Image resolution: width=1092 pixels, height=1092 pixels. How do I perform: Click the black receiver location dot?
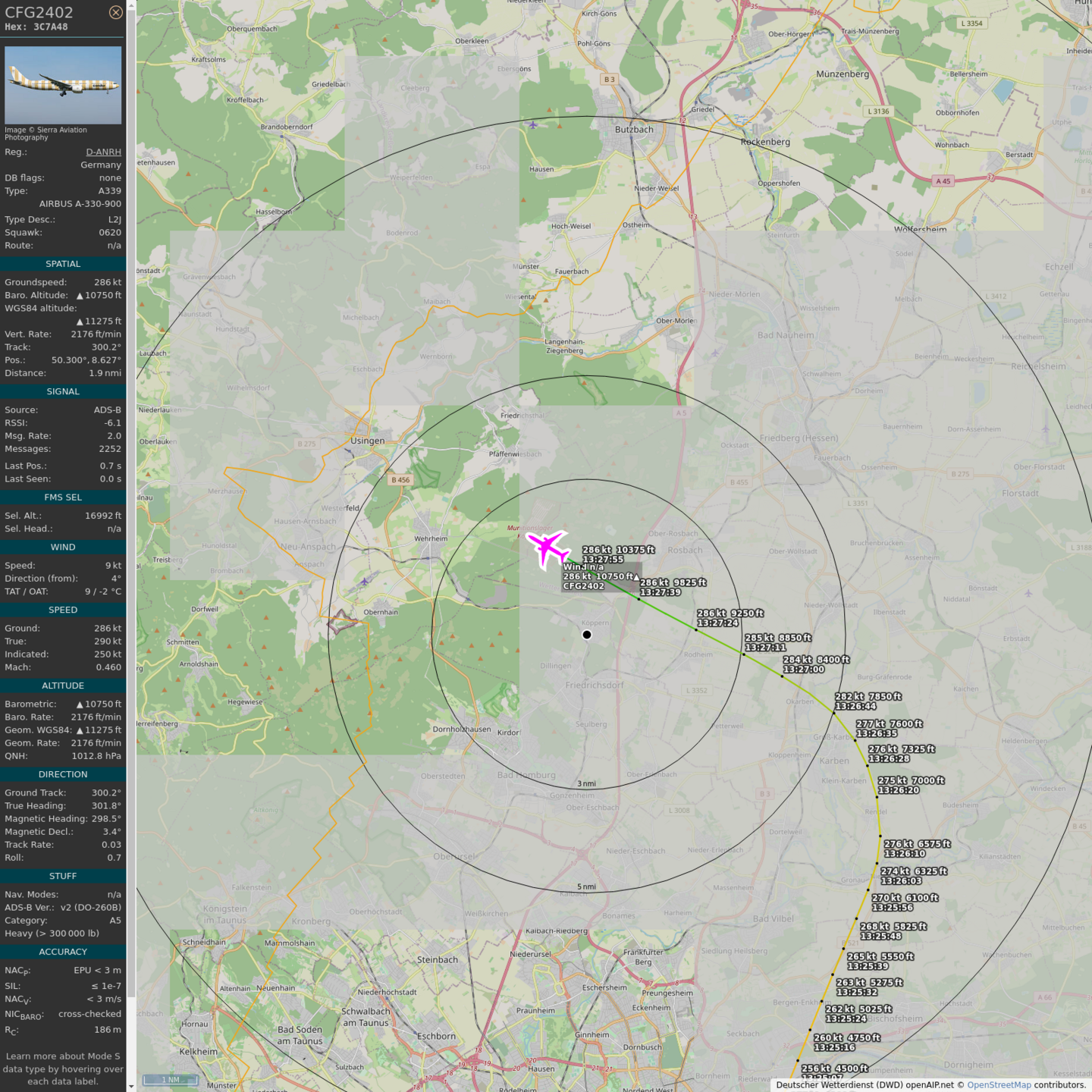pyautogui.click(x=587, y=635)
